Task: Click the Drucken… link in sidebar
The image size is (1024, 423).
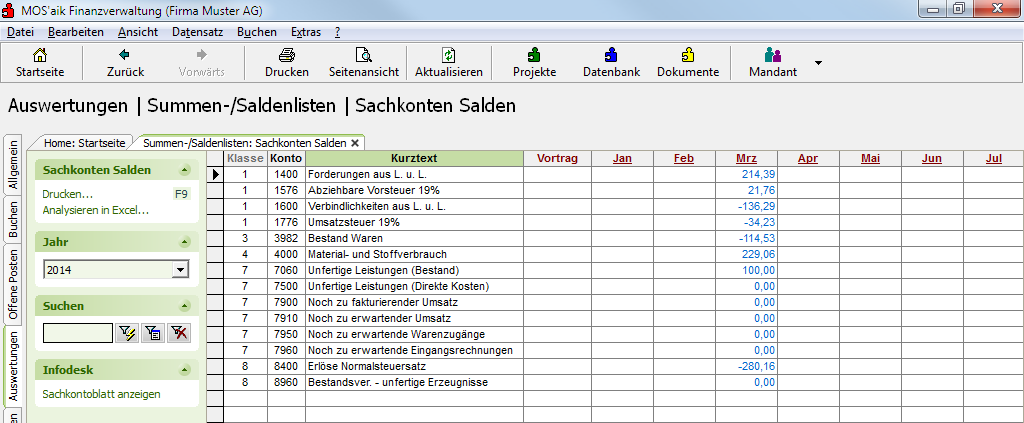Action: pos(67,195)
